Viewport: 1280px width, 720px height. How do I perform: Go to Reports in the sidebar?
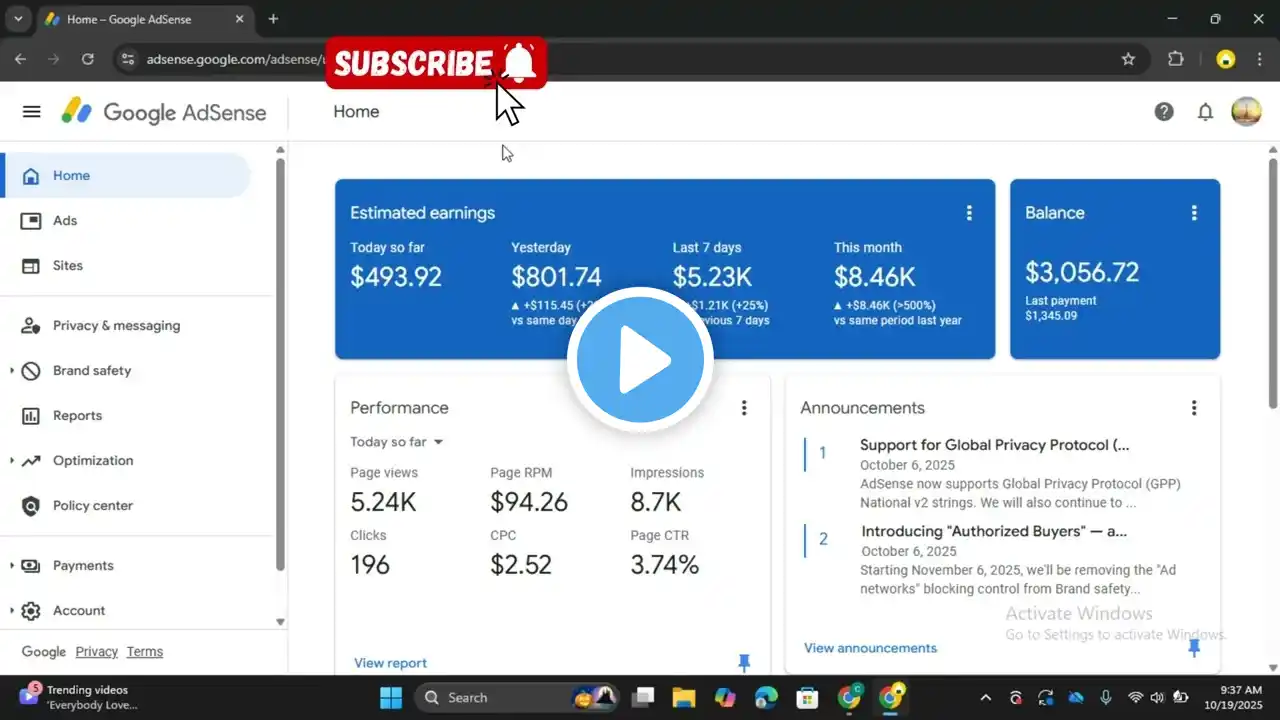[77, 416]
